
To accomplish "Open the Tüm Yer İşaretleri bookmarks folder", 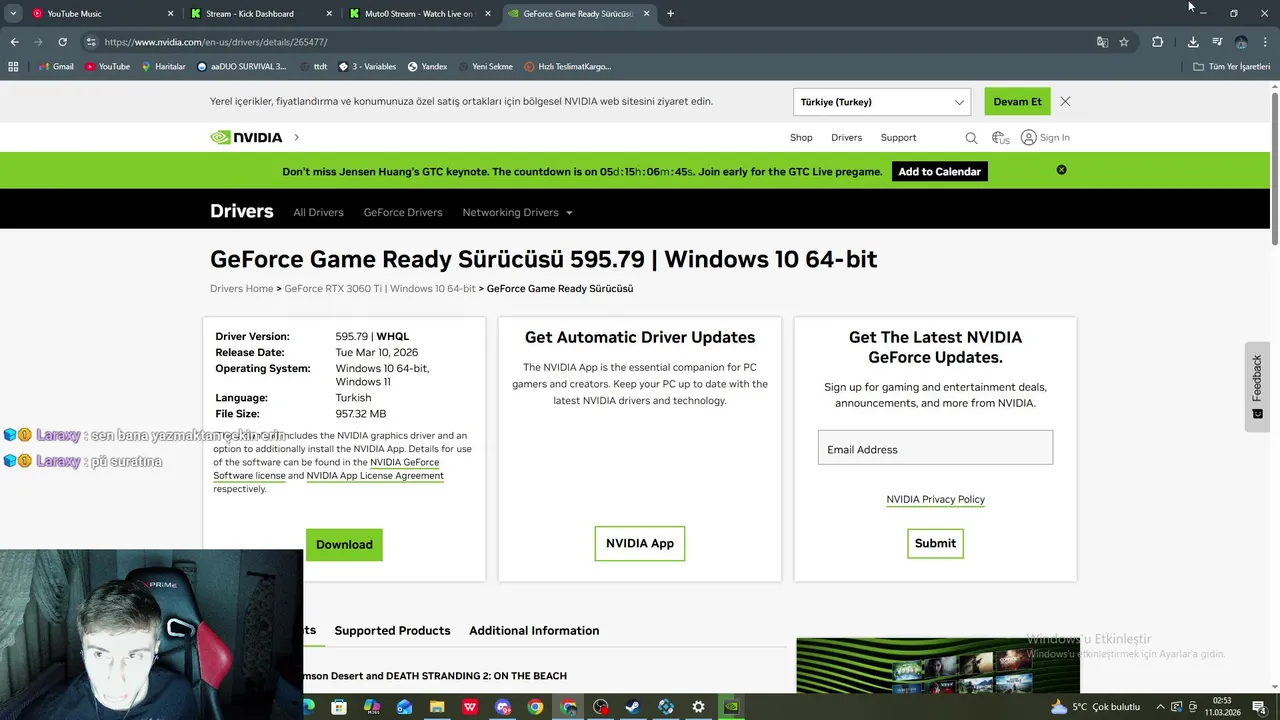I will click(x=1231, y=67).
